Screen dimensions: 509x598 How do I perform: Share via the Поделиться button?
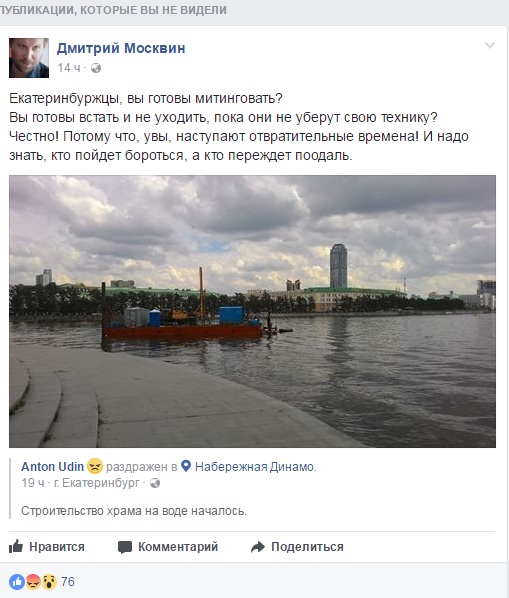point(297,547)
